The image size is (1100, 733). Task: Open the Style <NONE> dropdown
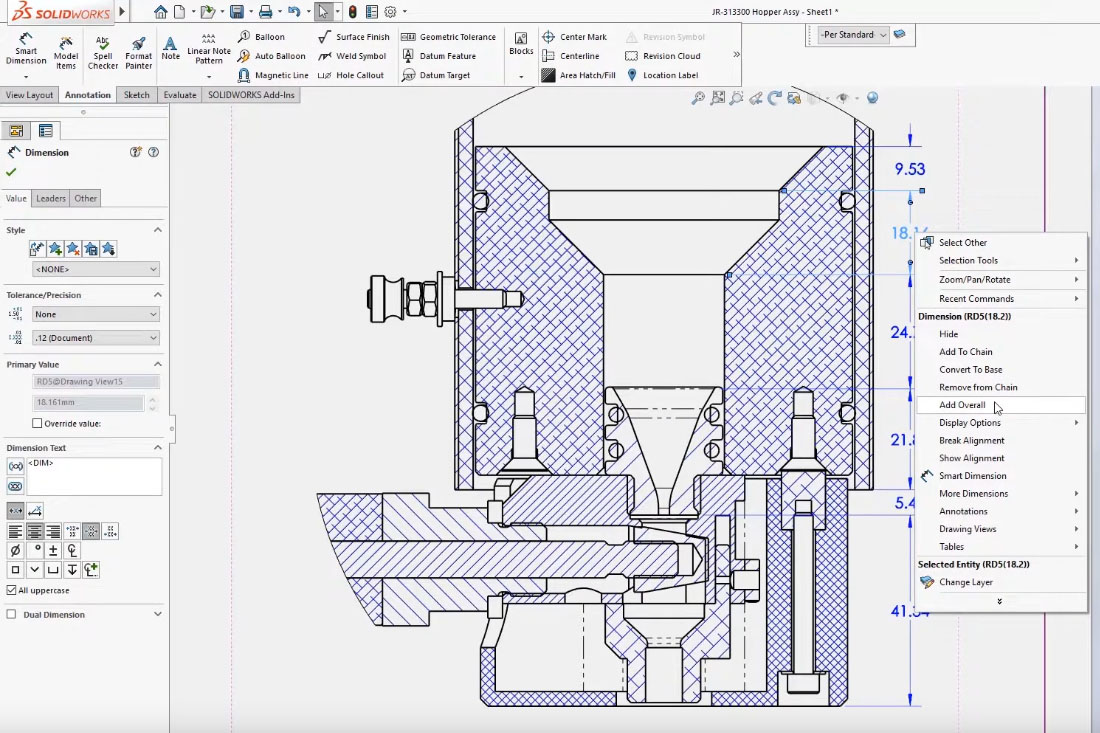95,269
